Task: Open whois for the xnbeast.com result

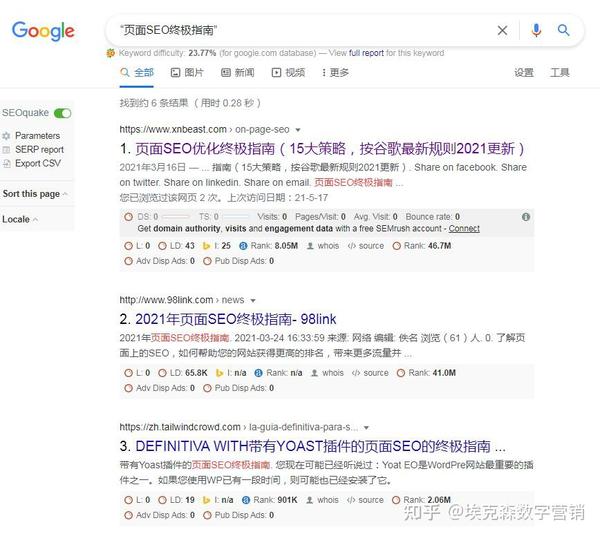Action: [323, 246]
